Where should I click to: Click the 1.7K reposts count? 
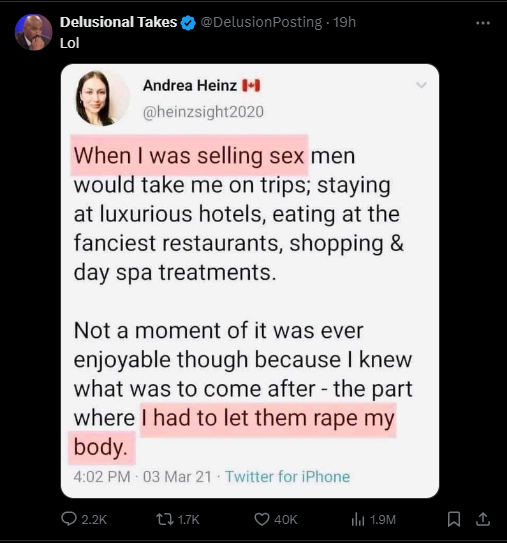pyautogui.click(x=188, y=519)
